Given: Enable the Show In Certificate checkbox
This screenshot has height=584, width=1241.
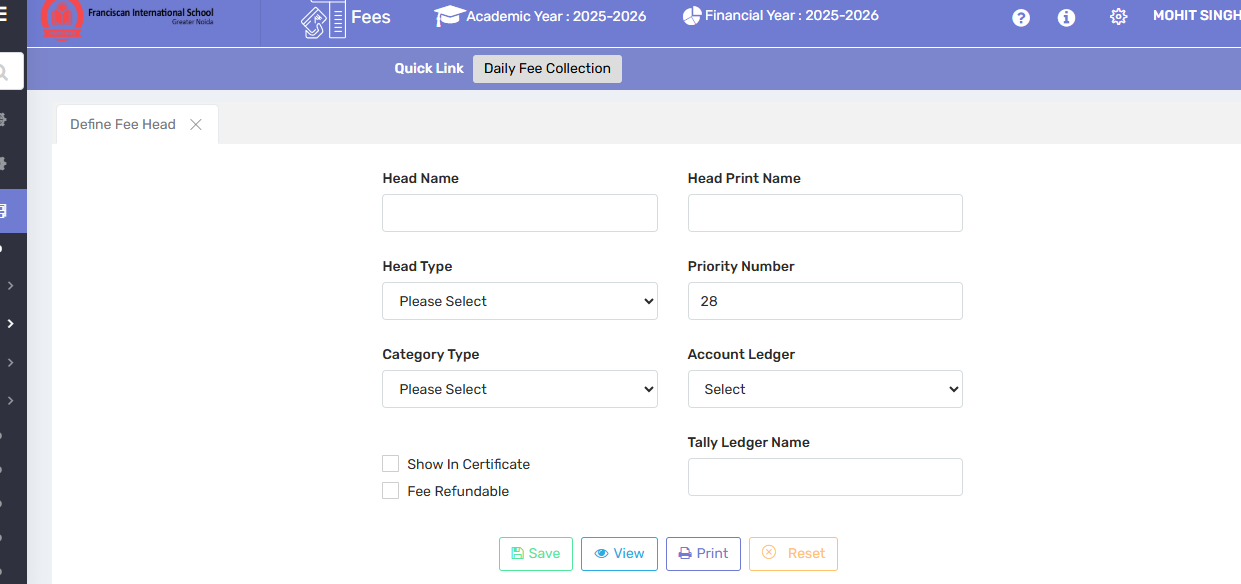Looking at the screenshot, I should point(391,464).
